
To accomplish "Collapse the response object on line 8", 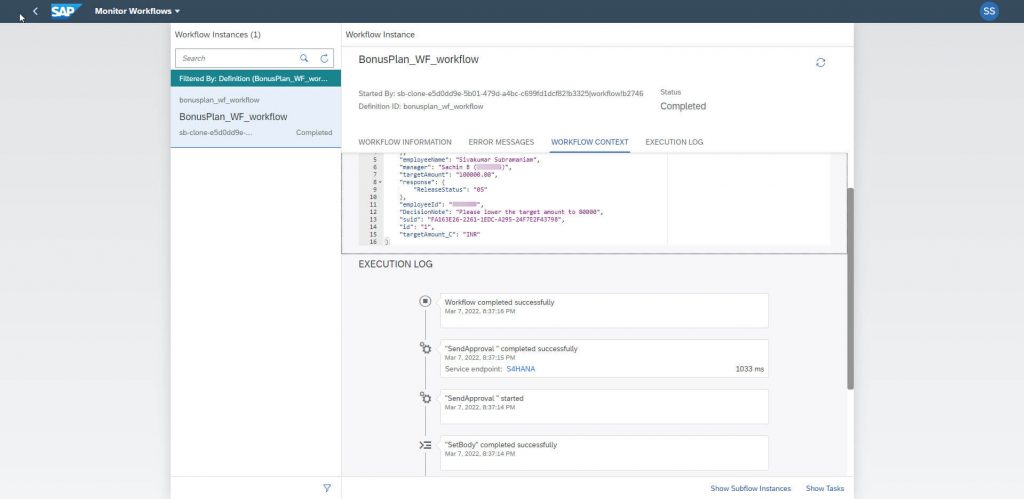I will tap(380, 182).
